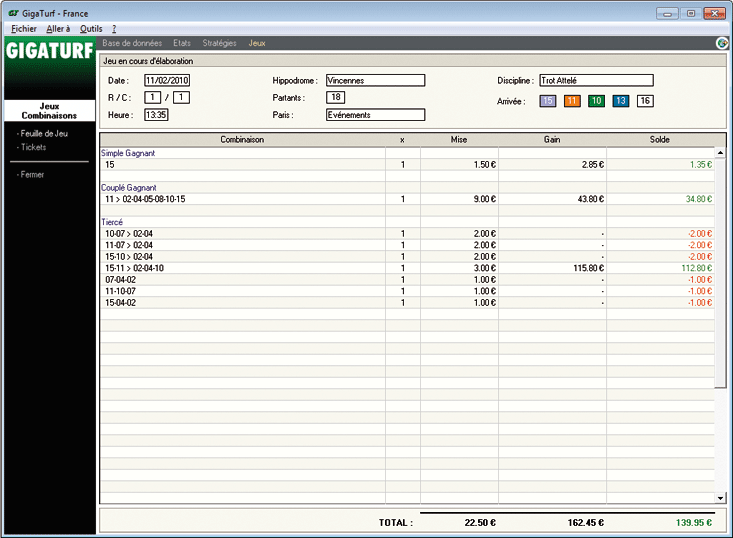Viewport: 733px width, 538px height.
Task: Select combination 11 > 02-04-05-08-10-15
Action: (x=407, y=199)
